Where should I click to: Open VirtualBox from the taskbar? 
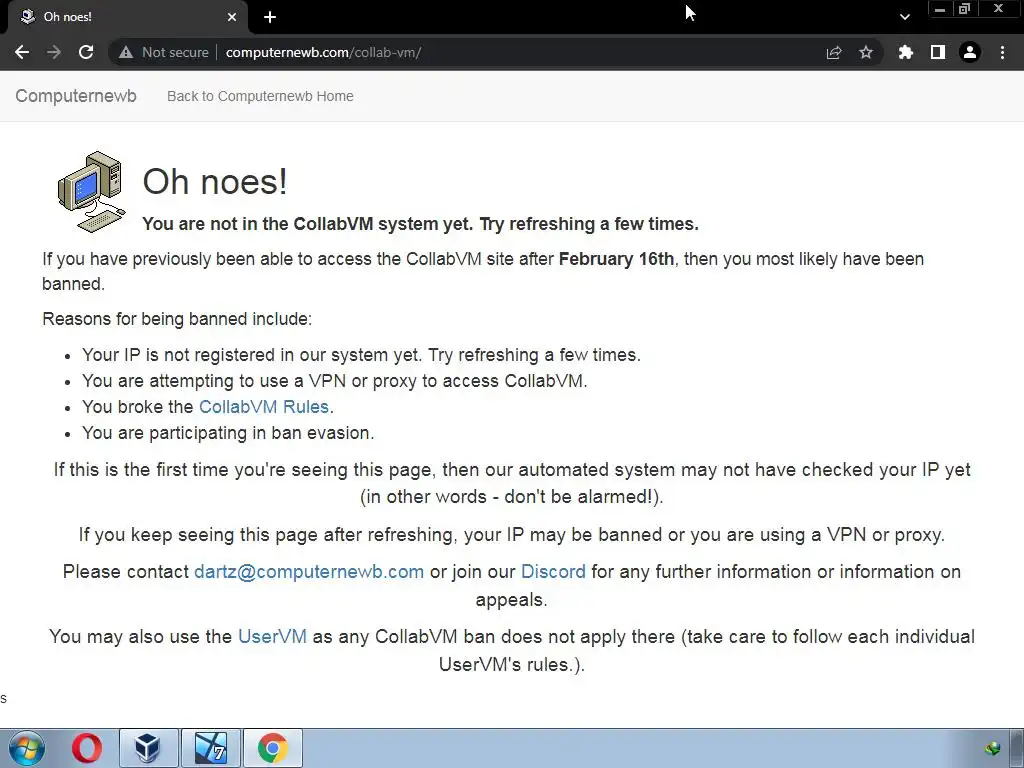coord(148,748)
